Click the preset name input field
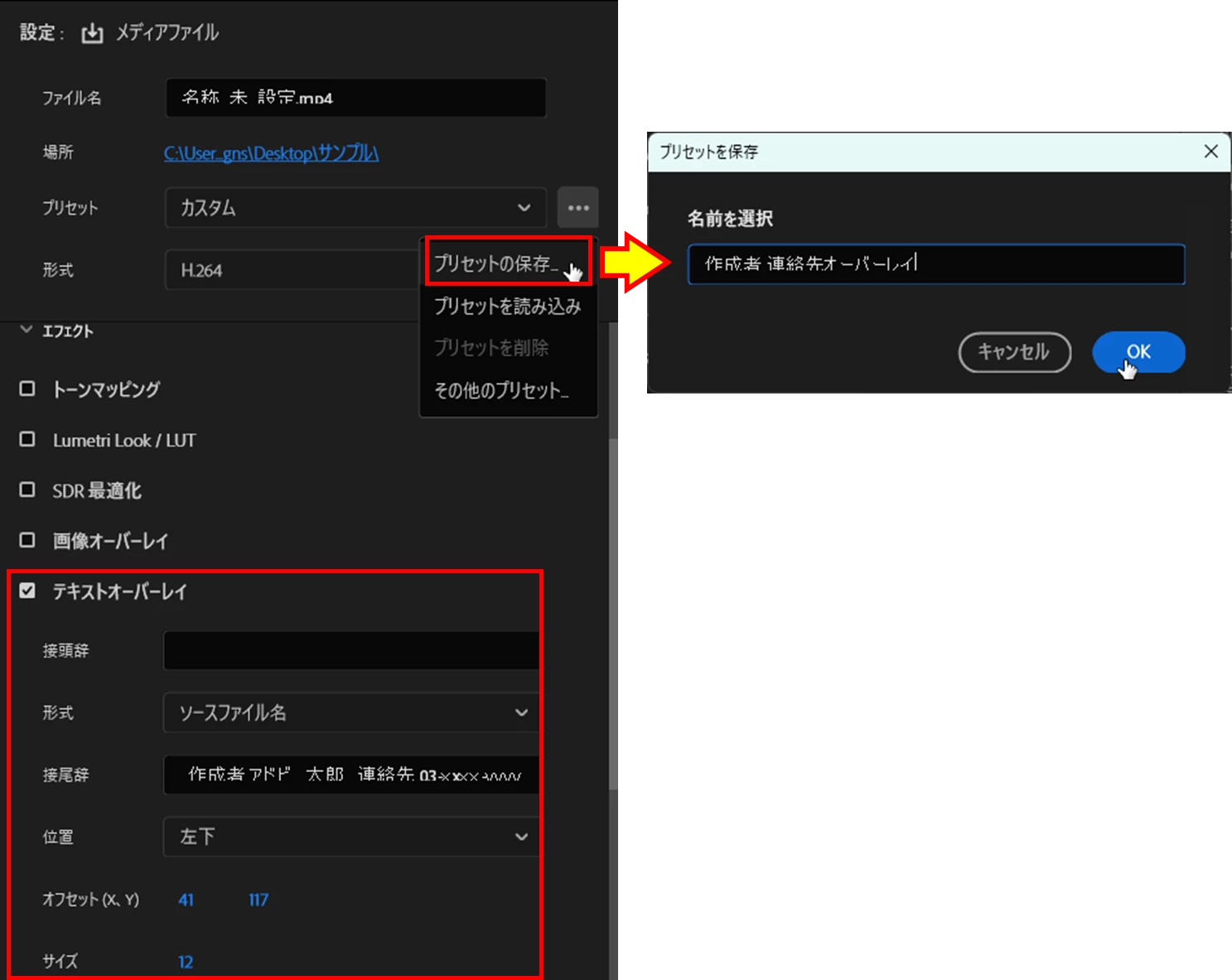Image resolution: width=1232 pixels, height=980 pixels. [x=936, y=264]
